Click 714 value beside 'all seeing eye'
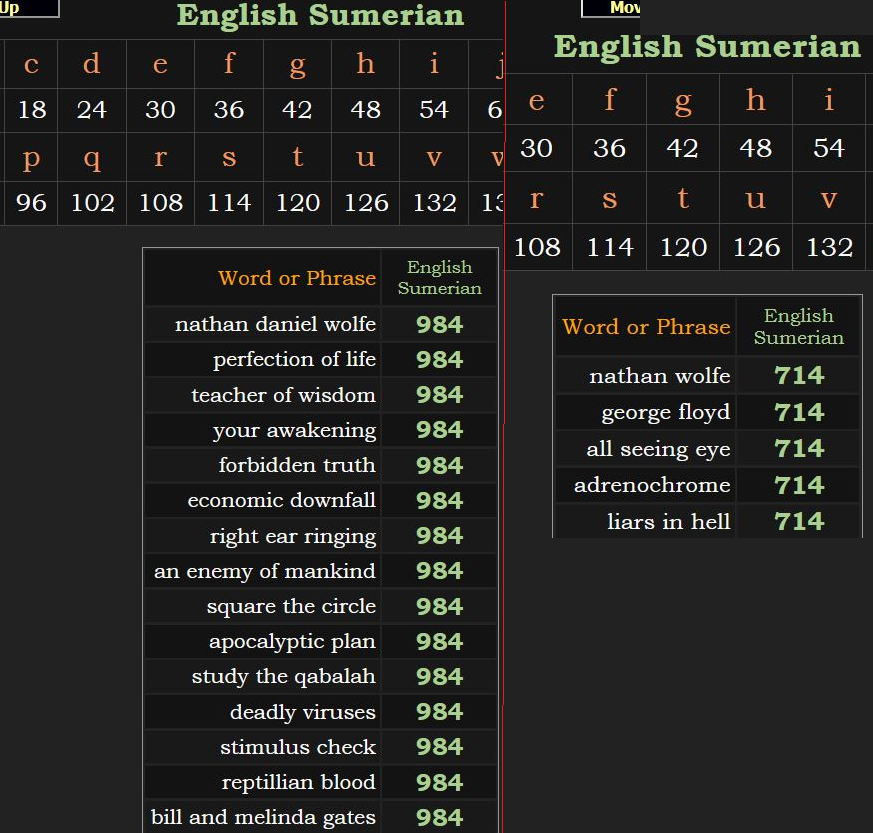The image size is (873, 833). click(x=799, y=449)
